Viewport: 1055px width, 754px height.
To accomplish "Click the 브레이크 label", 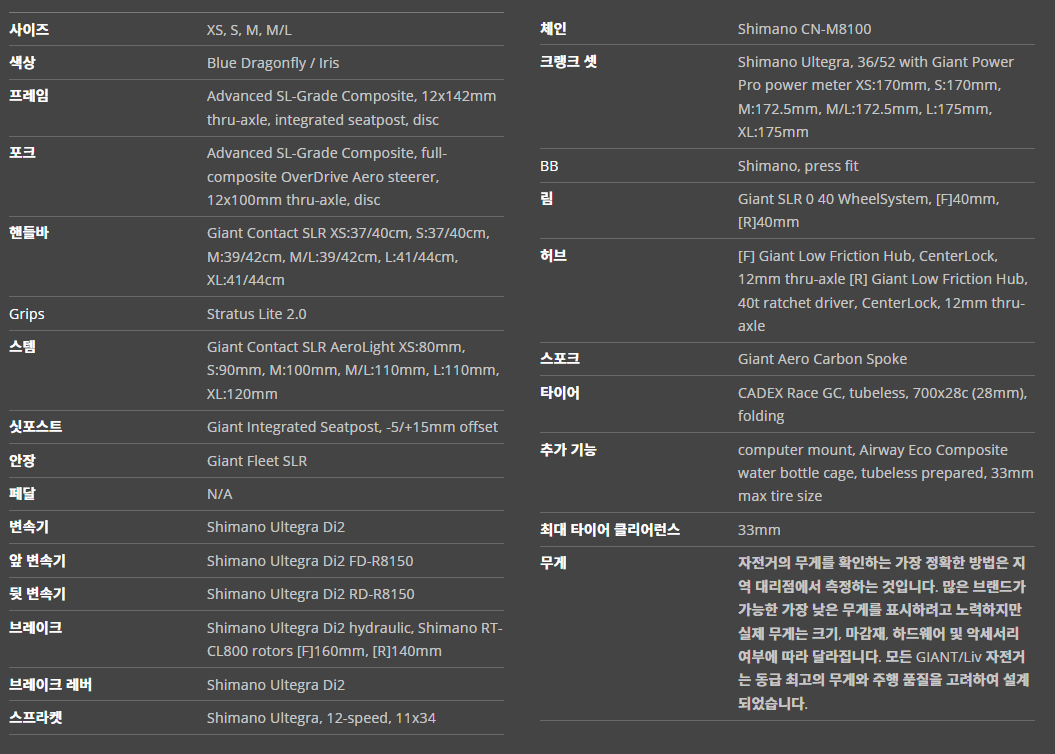I will 36,628.
